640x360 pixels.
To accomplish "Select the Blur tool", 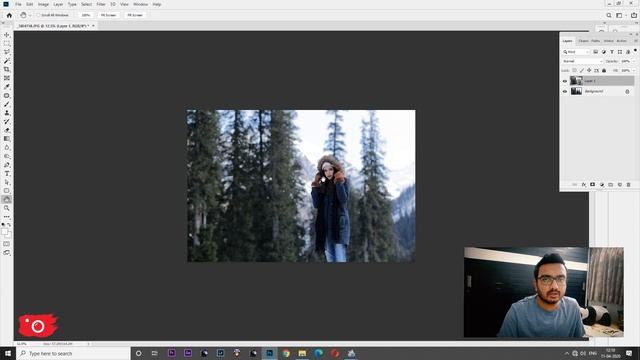I will coord(7,147).
